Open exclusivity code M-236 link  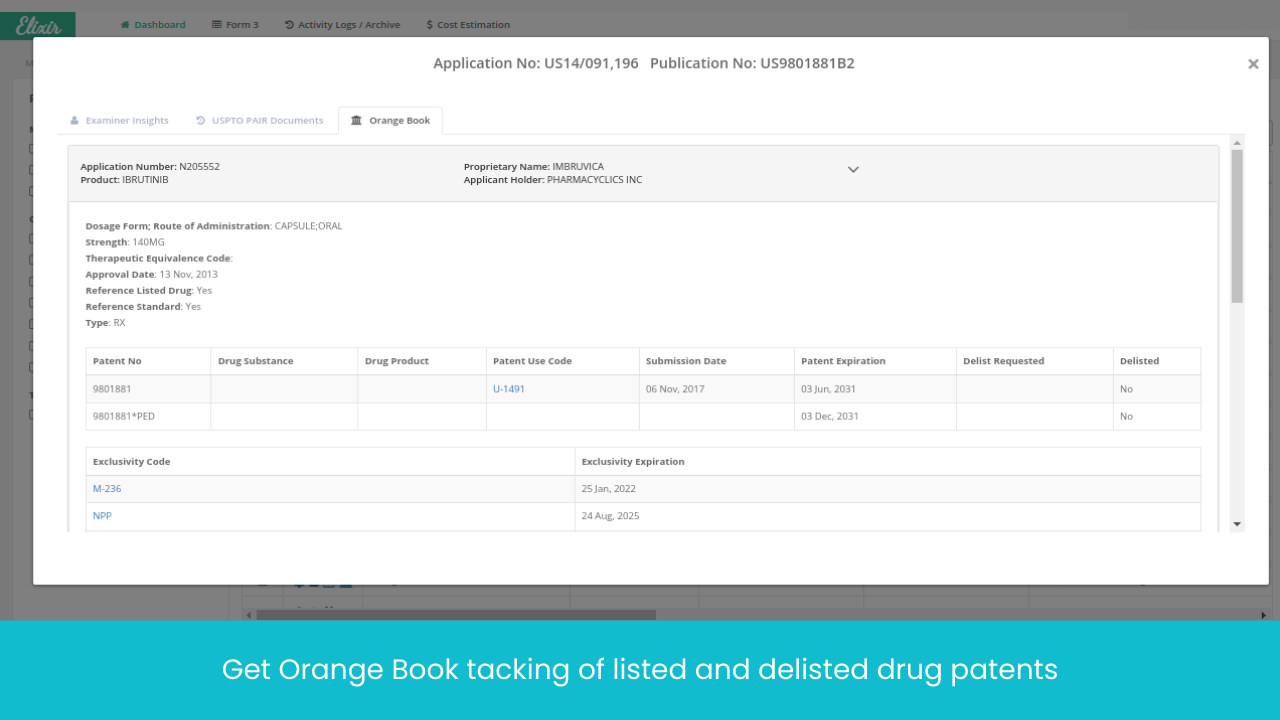pyautogui.click(x=107, y=489)
